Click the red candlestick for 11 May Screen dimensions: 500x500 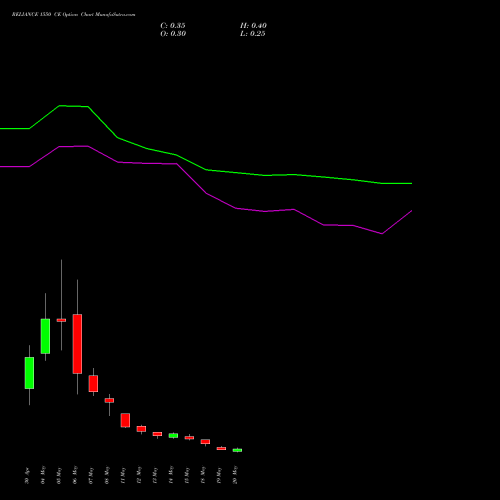125,420
